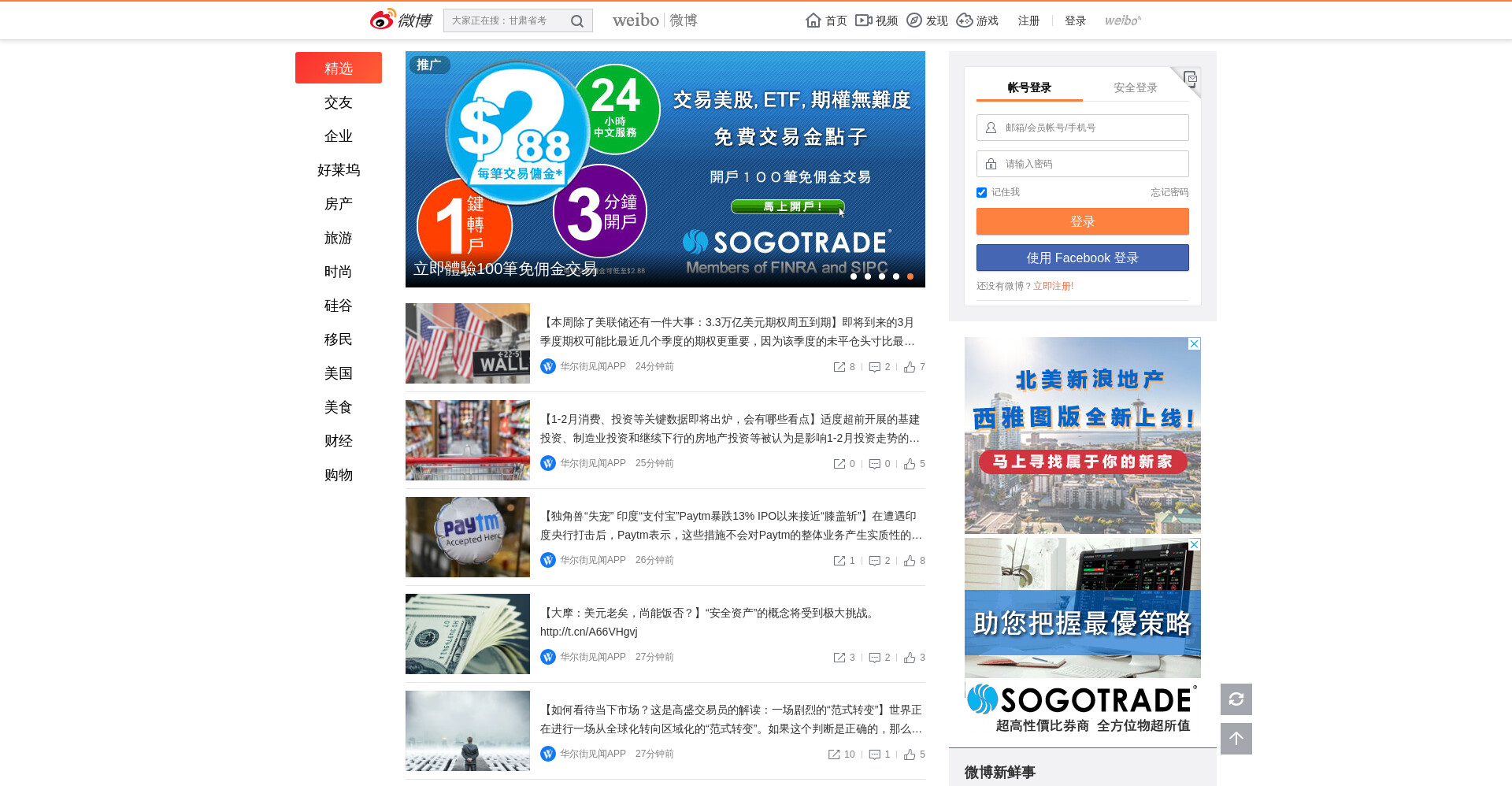This screenshot has height=786, width=1512.
Task: Open 旅游 category in sidebar
Action: (339, 238)
